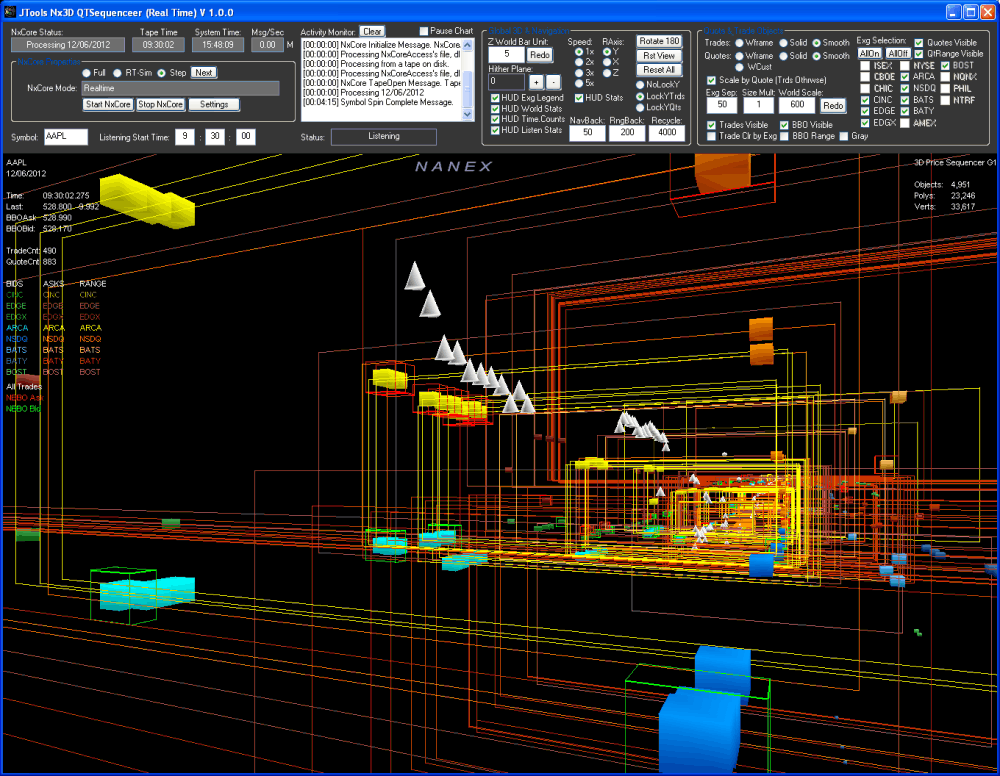Disable the BOST exchange checkbox
The height and width of the screenshot is (776, 1000).
(x=945, y=66)
